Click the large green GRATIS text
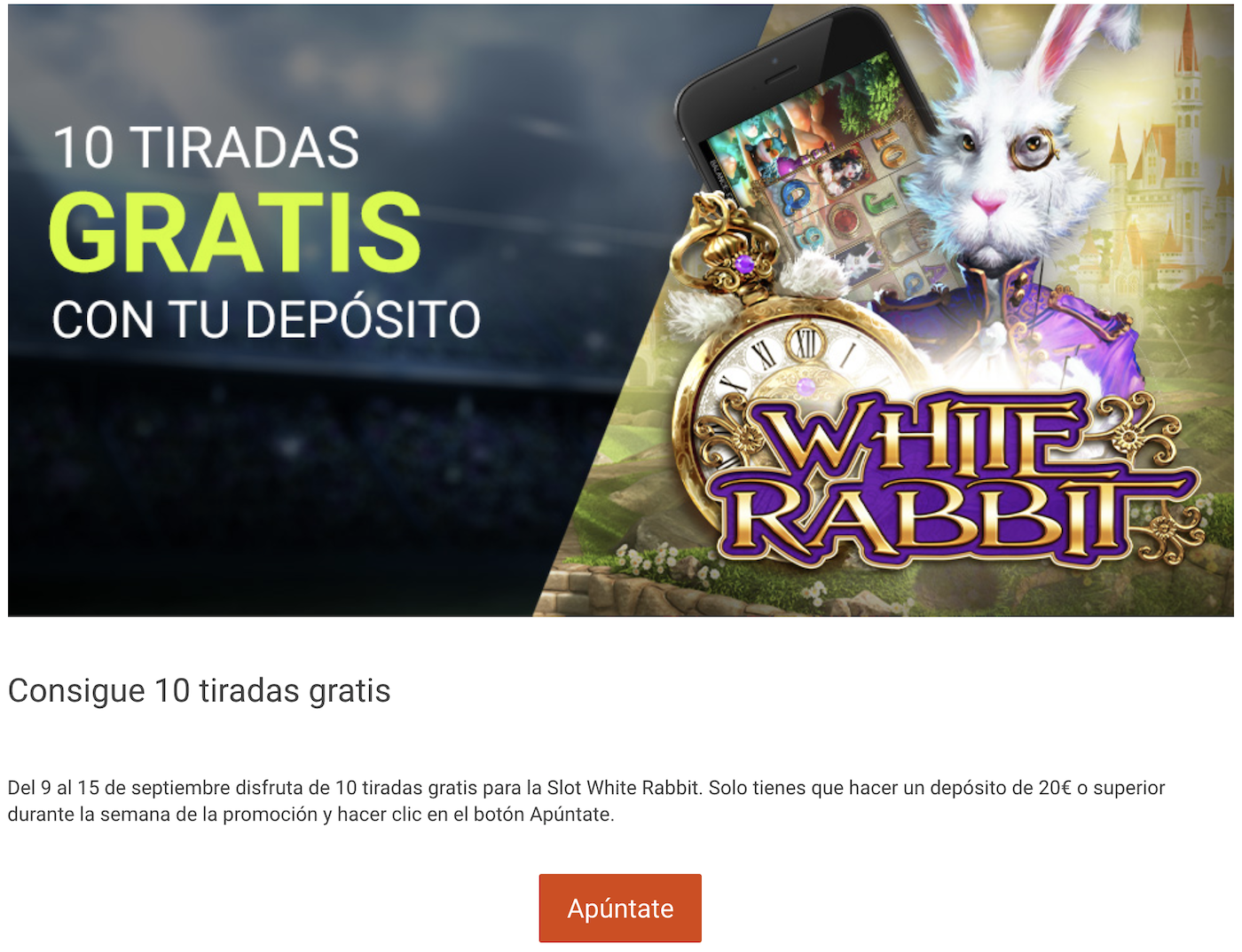Image resolution: width=1242 pixels, height=952 pixels. click(234, 232)
